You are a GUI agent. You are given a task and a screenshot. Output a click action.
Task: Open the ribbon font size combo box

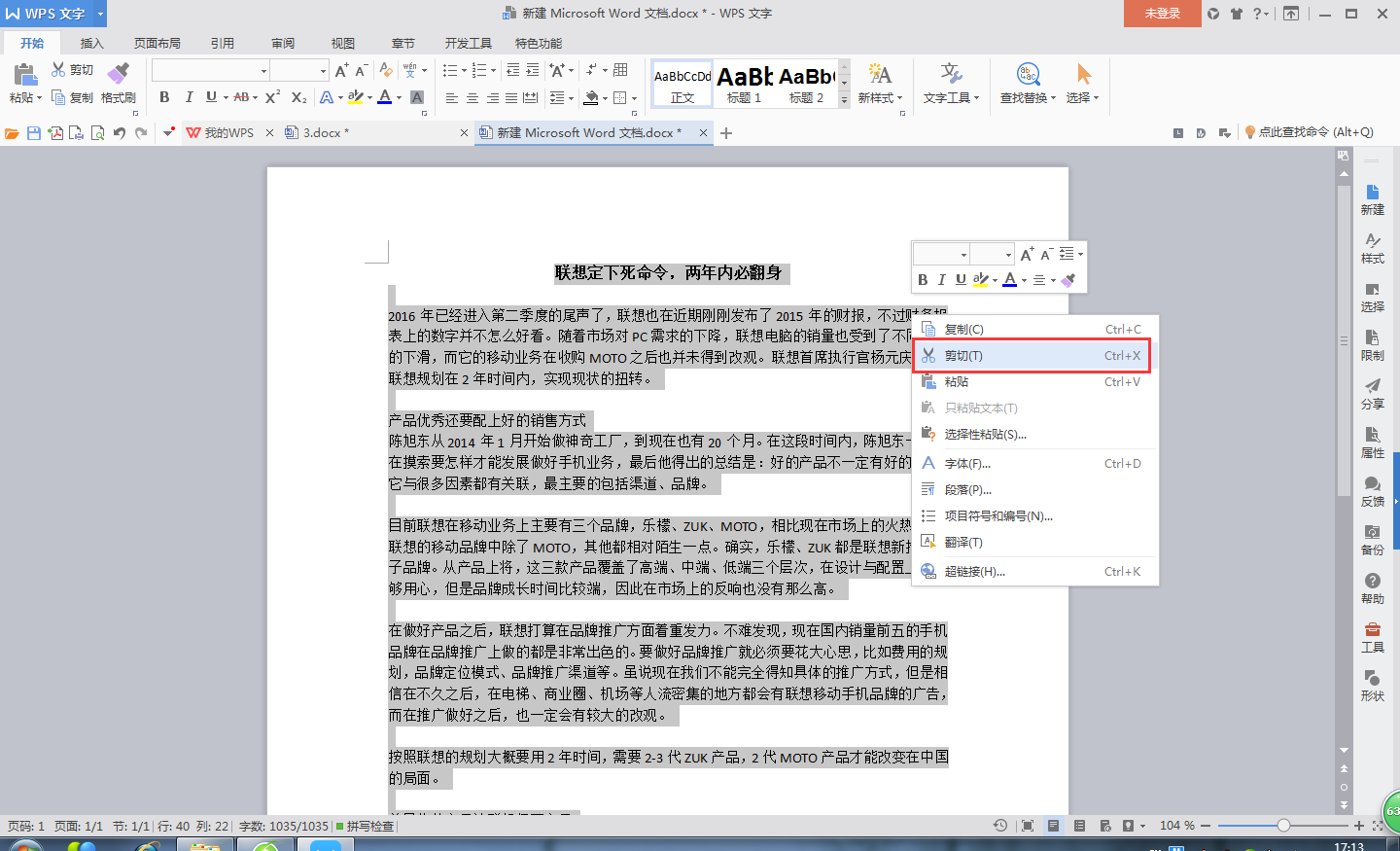tap(299, 70)
